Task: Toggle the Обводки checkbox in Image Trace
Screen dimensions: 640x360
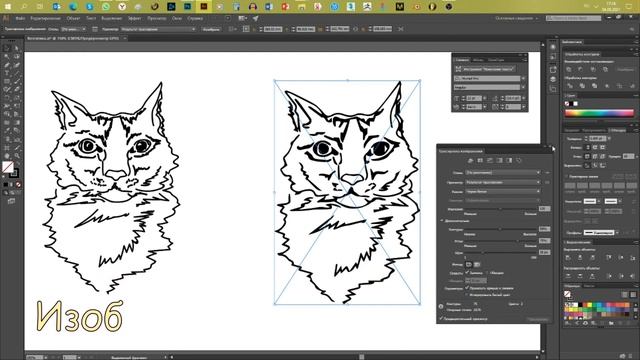Action: pos(487,273)
